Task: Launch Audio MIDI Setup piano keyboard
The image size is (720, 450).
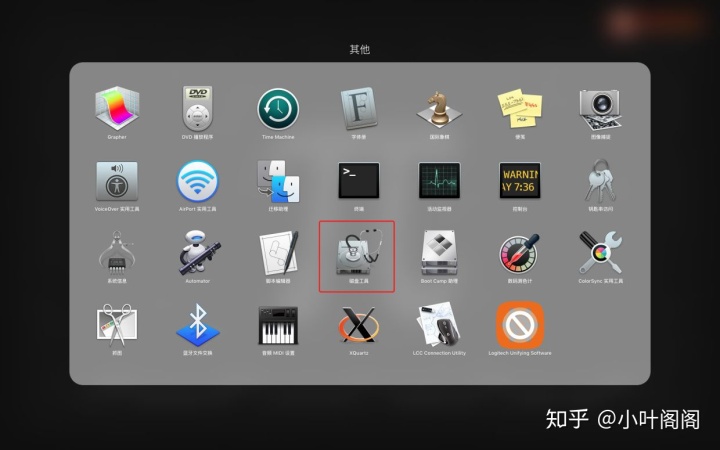Action: click(278, 325)
